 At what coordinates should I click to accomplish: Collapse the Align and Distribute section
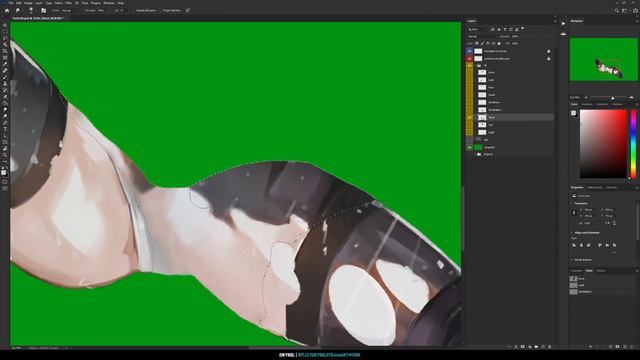point(572,233)
